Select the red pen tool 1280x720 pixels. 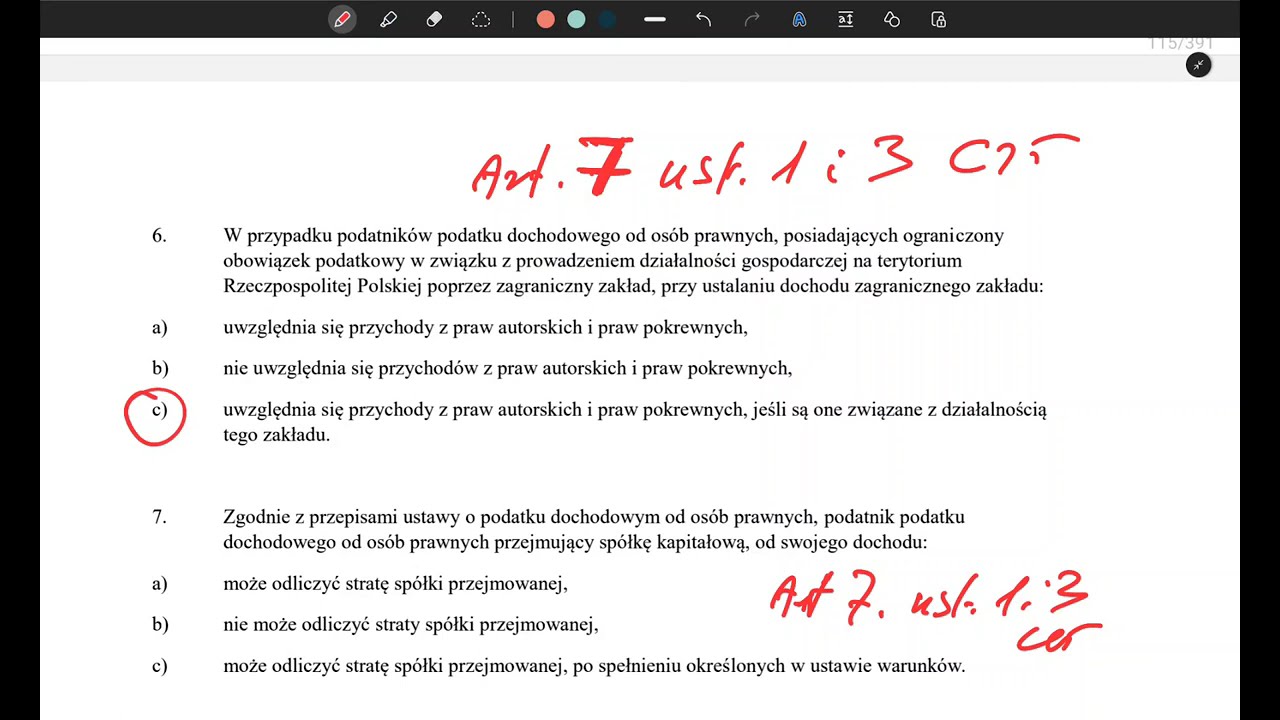(342, 19)
